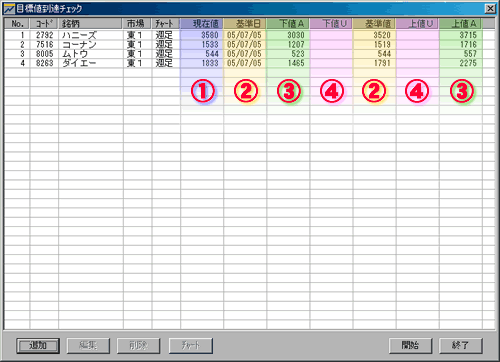This screenshot has height=362, width=500.
Task: Click the 上値A column header
Action: pyautogui.click(x=461, y=24)
